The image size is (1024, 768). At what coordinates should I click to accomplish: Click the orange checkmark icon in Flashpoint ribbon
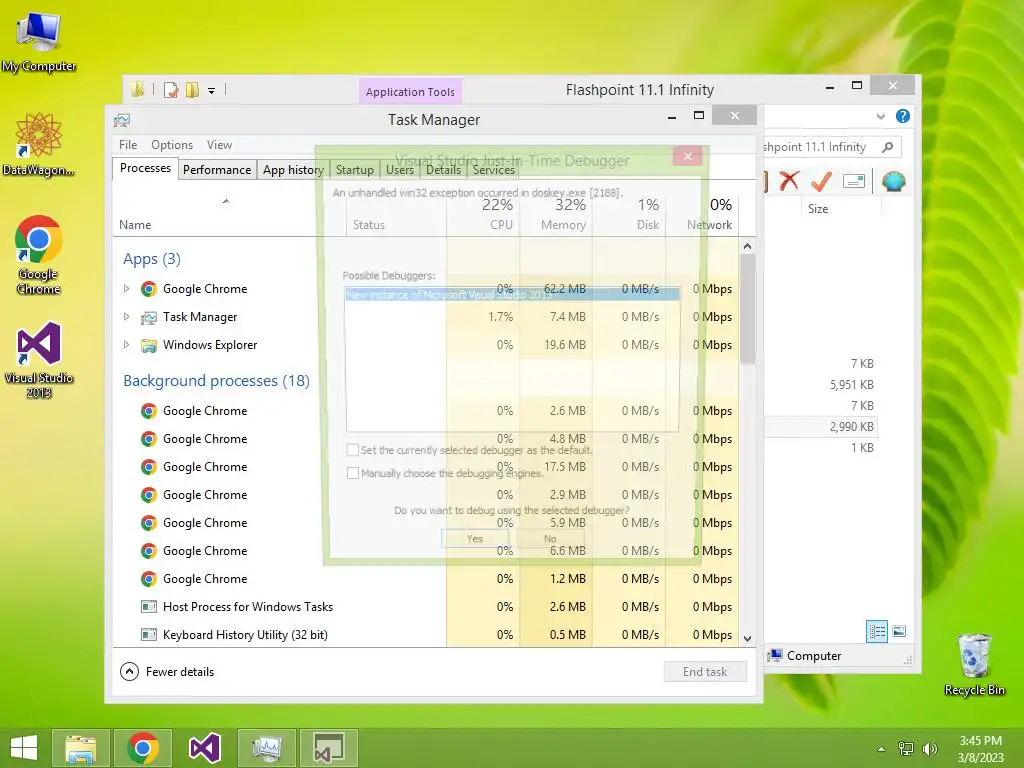[821, 181]
